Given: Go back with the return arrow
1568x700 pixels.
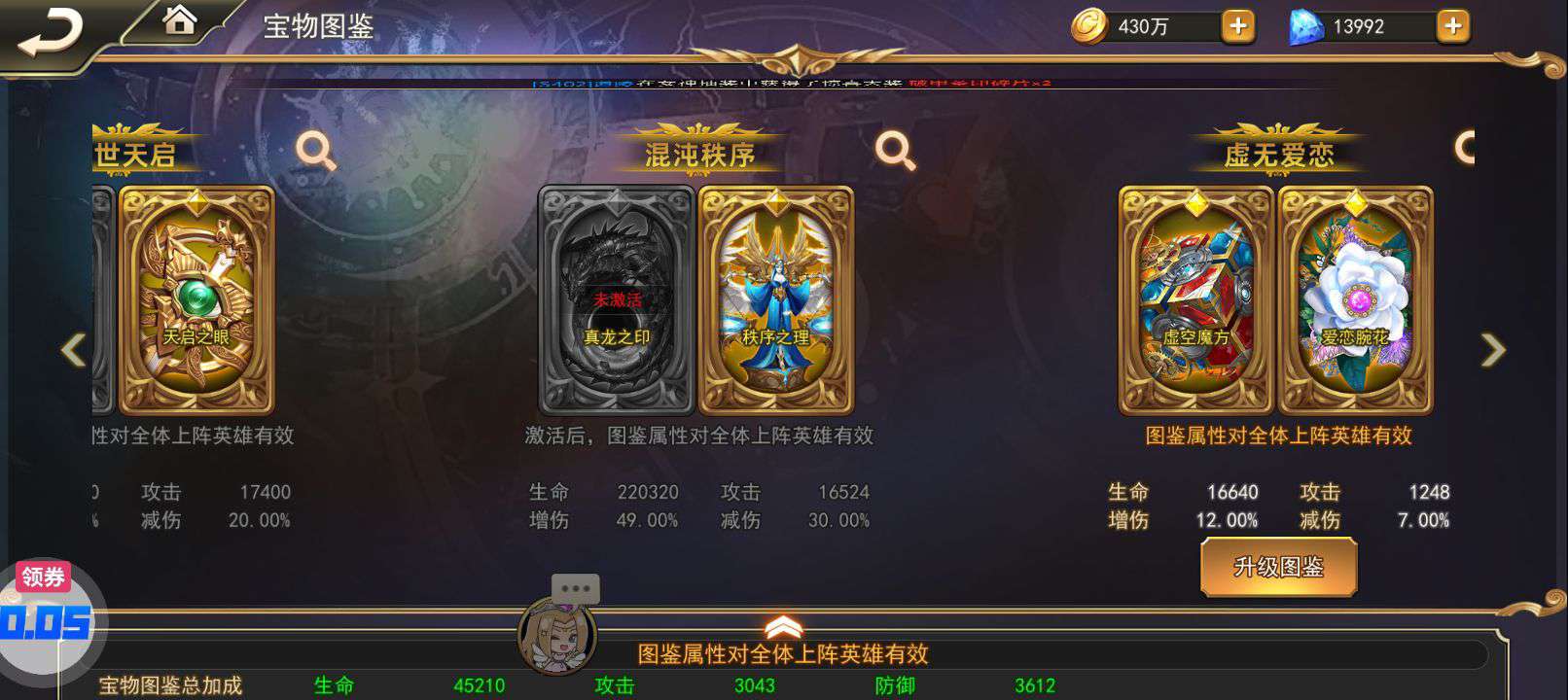Looking at the screenshot, I should point(49,34).
